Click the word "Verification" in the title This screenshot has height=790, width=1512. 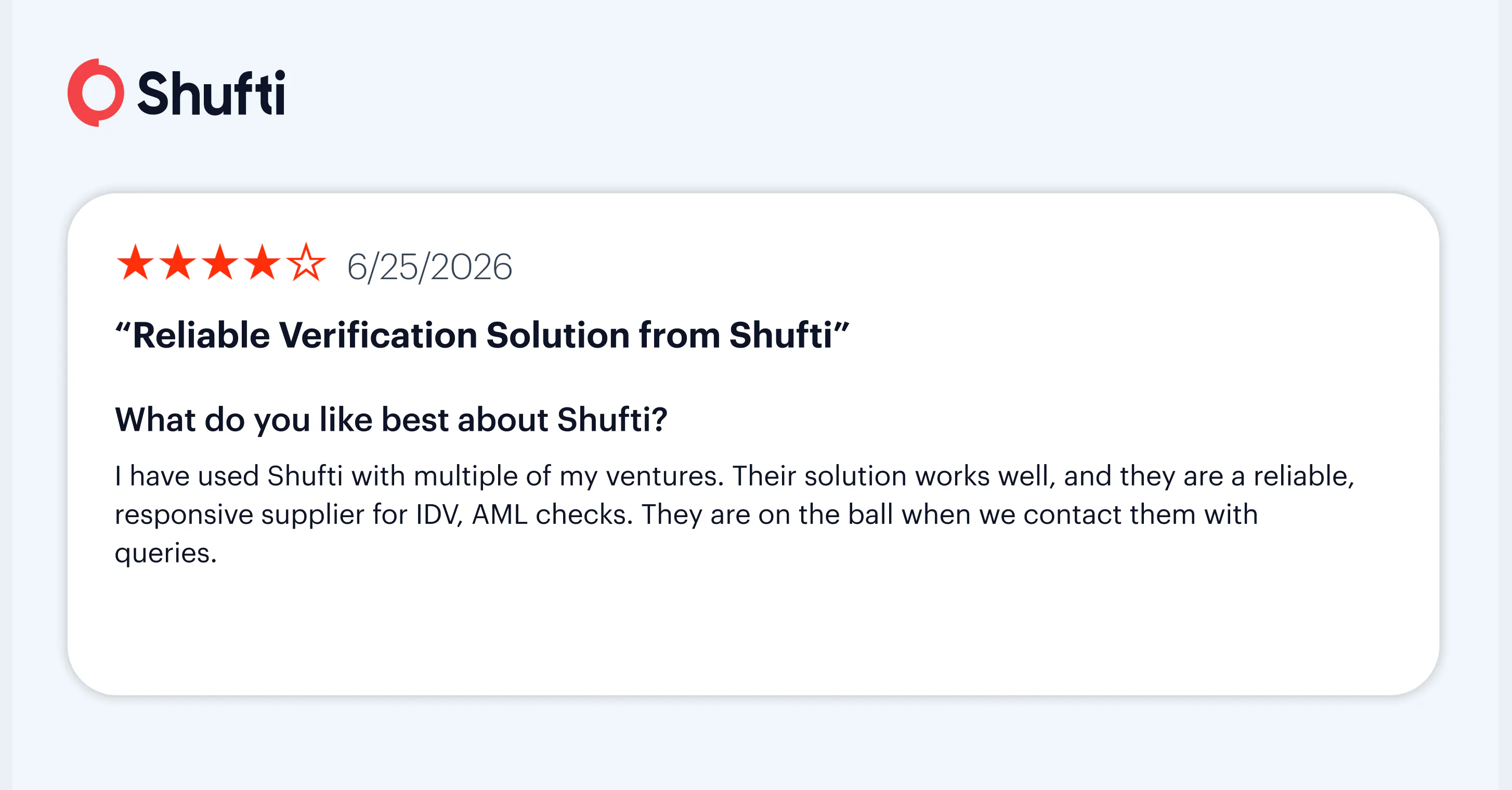point(378,335)
